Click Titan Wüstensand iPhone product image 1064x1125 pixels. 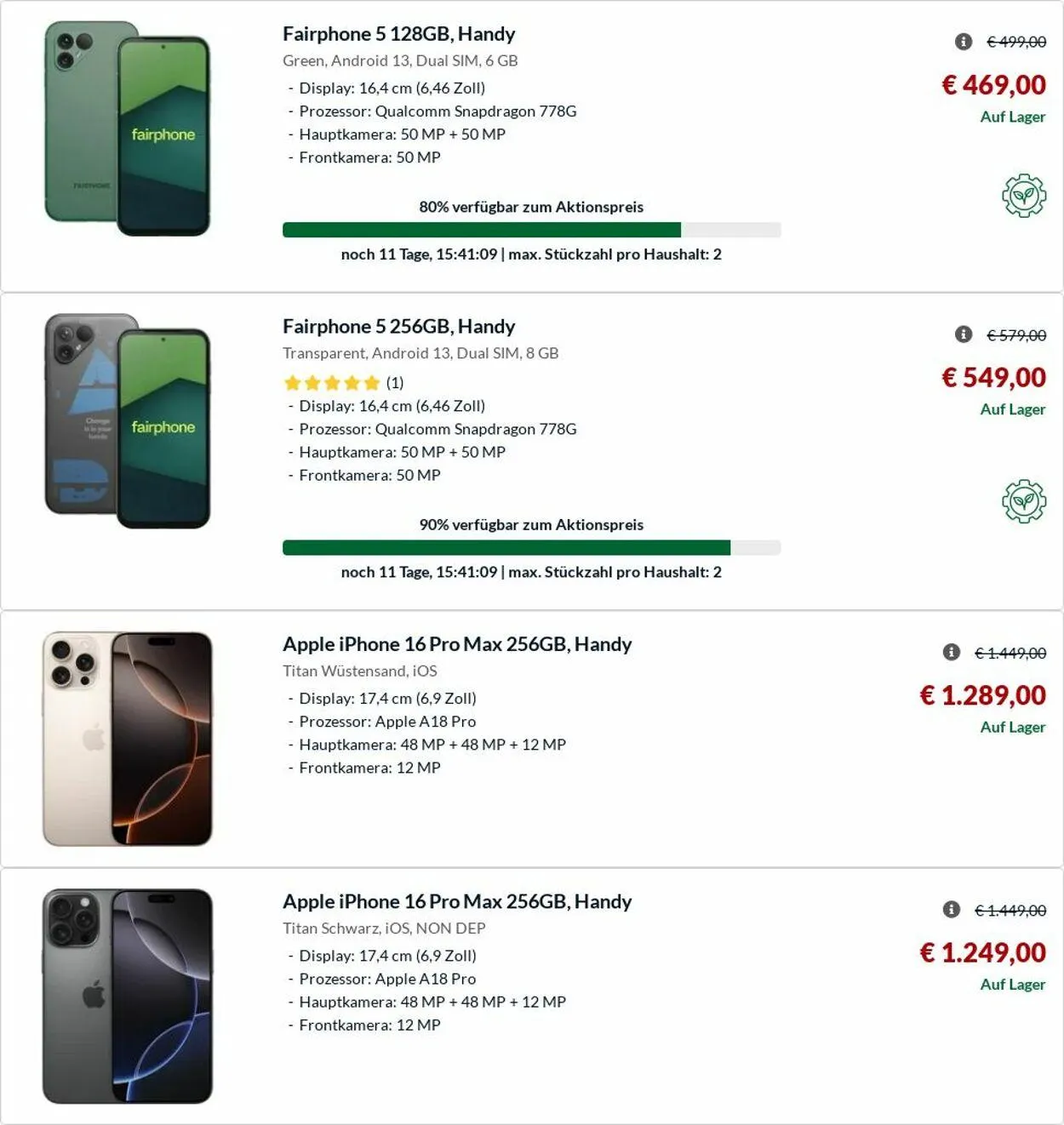[x=128, y=739]
